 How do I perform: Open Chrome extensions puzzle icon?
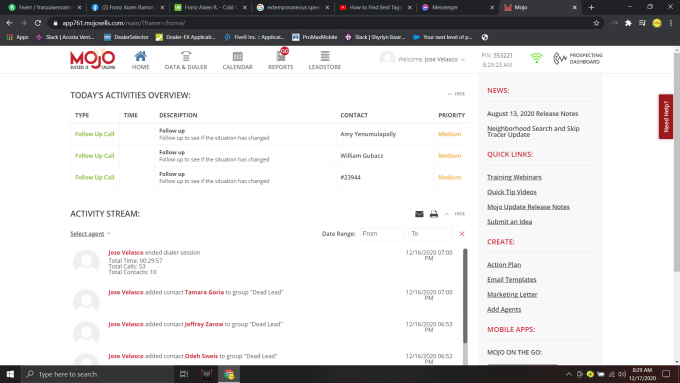pyautogui.click(x=628, y=23)
